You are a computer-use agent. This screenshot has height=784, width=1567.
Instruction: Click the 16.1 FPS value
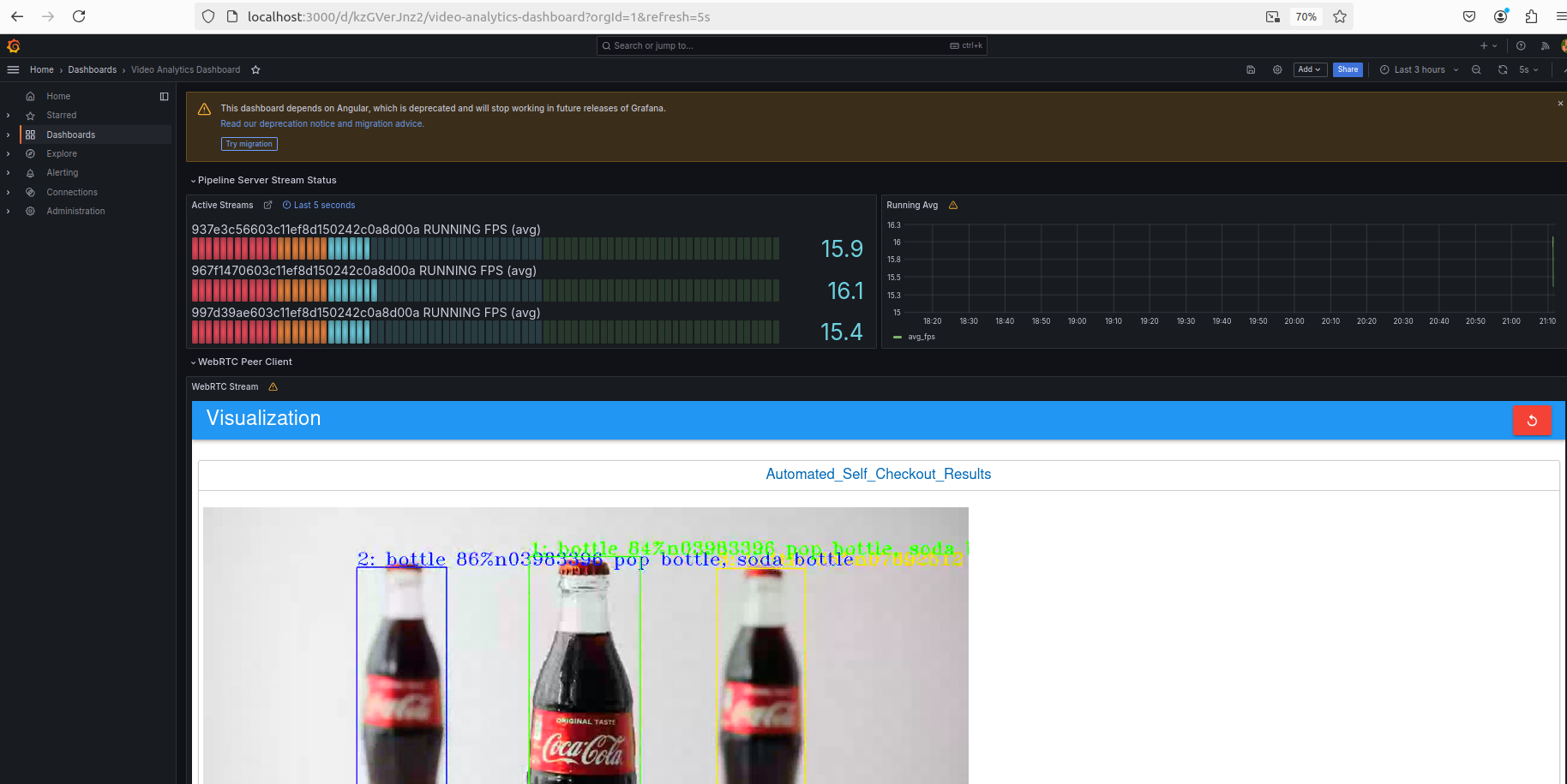(x=845, y=290)
